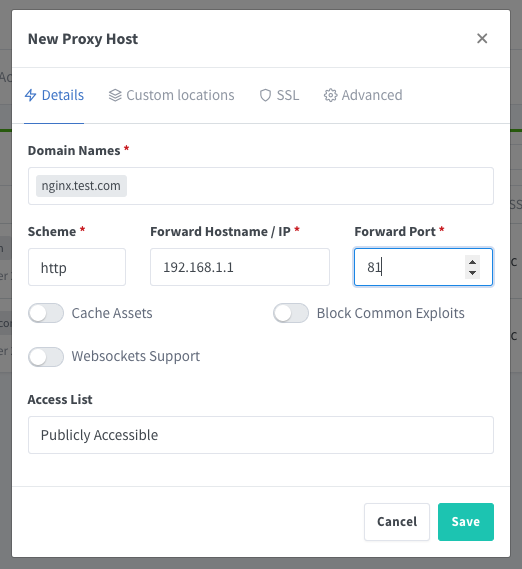Click the Forward Hostname / IP label
The image size is (522, 569).
pos(220,232)
